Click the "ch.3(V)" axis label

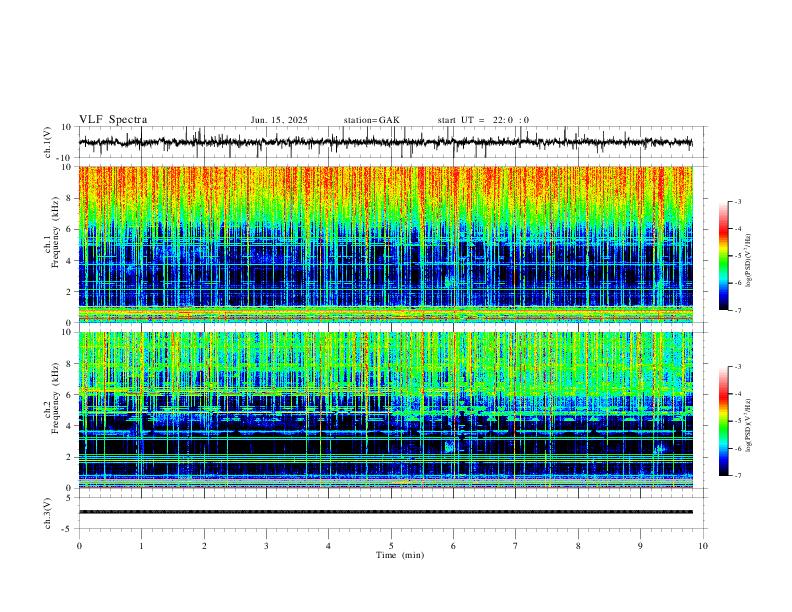tap(48, 514)
